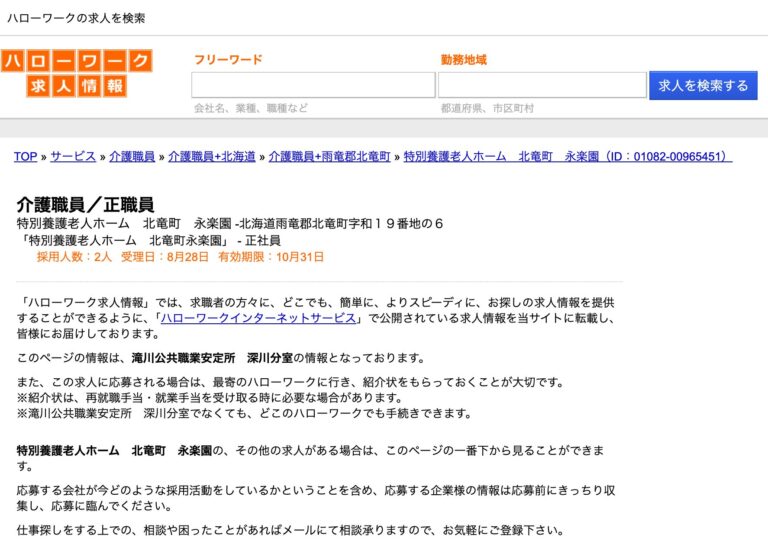Click the ハローワーク求人情報 orange logo
Viewport: 768px width, 554px height.
pos(77,74)
